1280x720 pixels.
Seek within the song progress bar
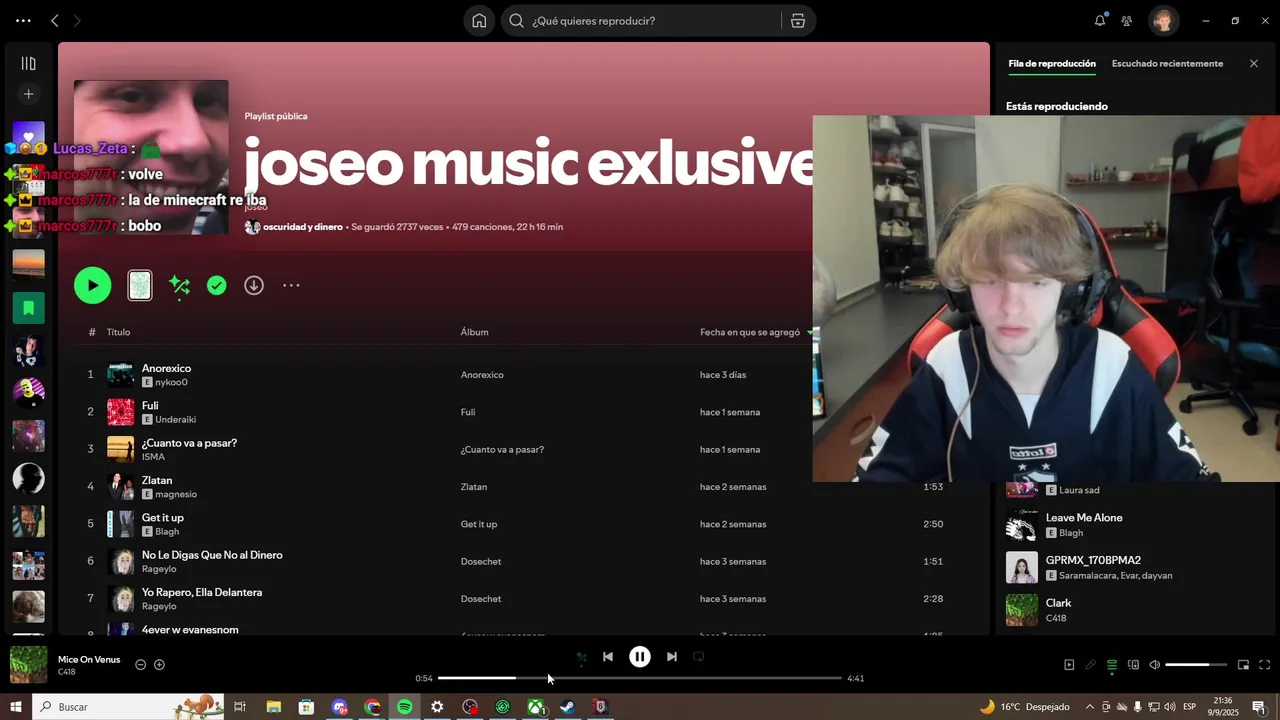[x=640, y=678]
